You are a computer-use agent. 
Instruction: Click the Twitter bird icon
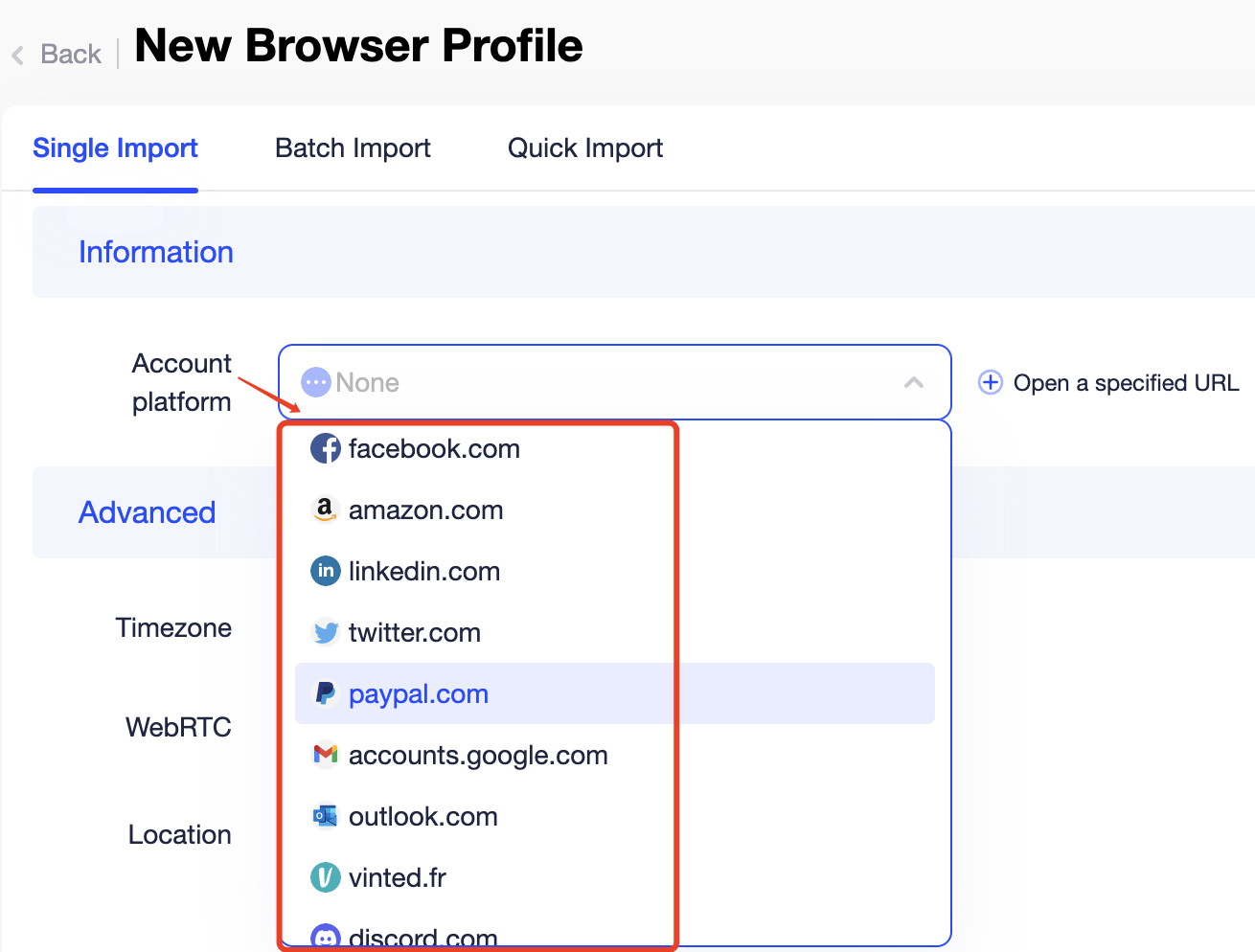pos(326,632)
